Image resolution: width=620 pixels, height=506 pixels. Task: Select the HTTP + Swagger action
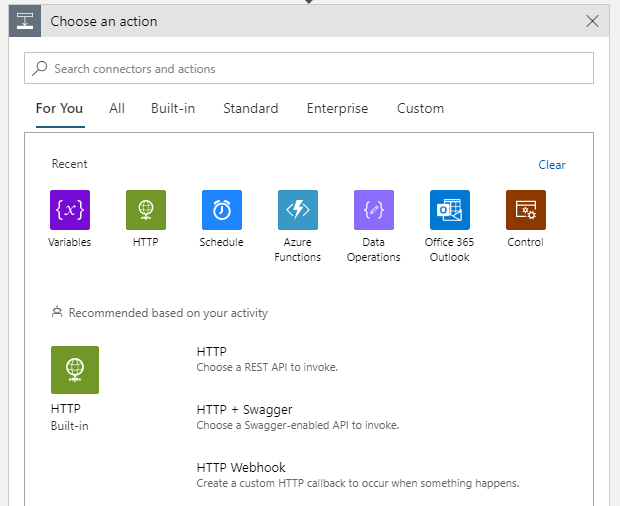tap(297, 417)
